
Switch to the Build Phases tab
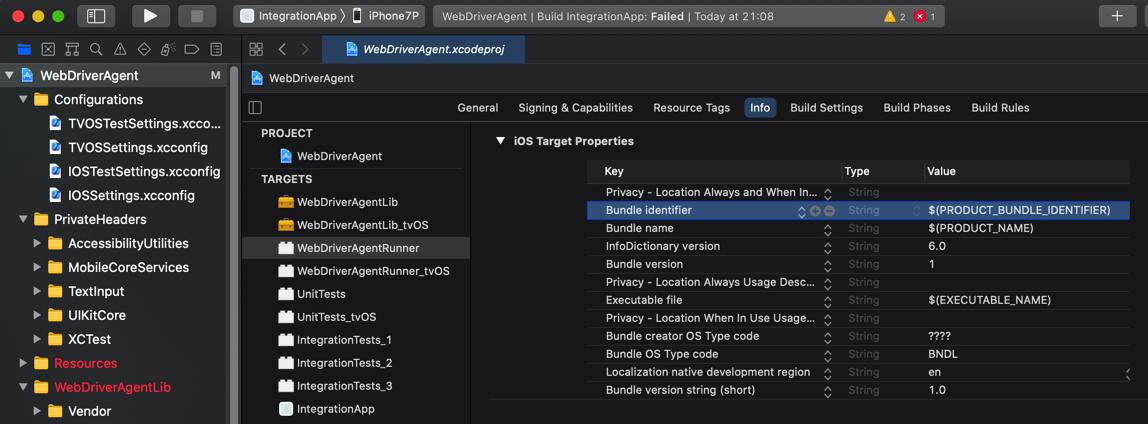[x=917, y=108]
